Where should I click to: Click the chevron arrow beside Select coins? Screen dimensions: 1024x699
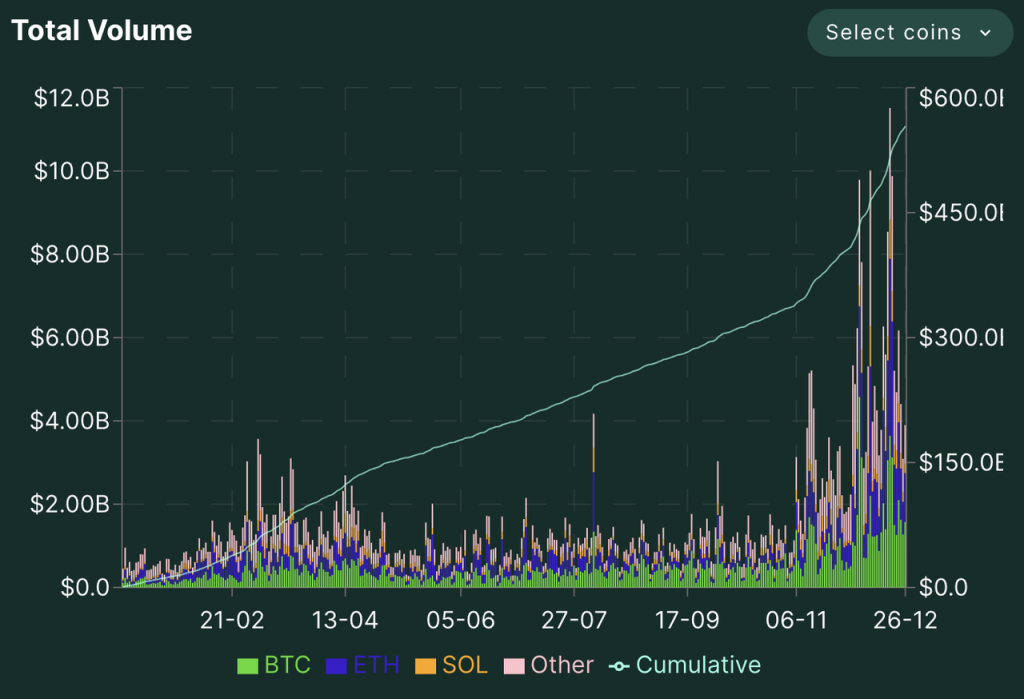pyautogui.click(x=985, y=33)
